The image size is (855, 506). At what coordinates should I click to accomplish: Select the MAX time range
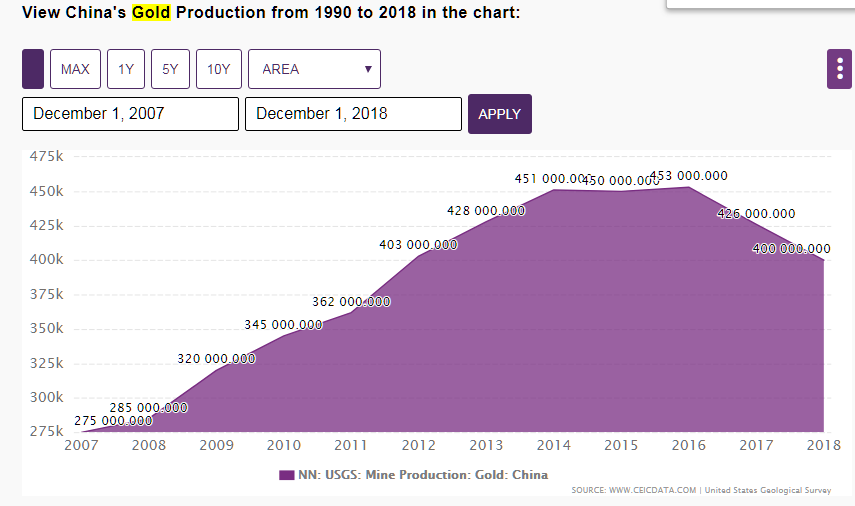75,69
